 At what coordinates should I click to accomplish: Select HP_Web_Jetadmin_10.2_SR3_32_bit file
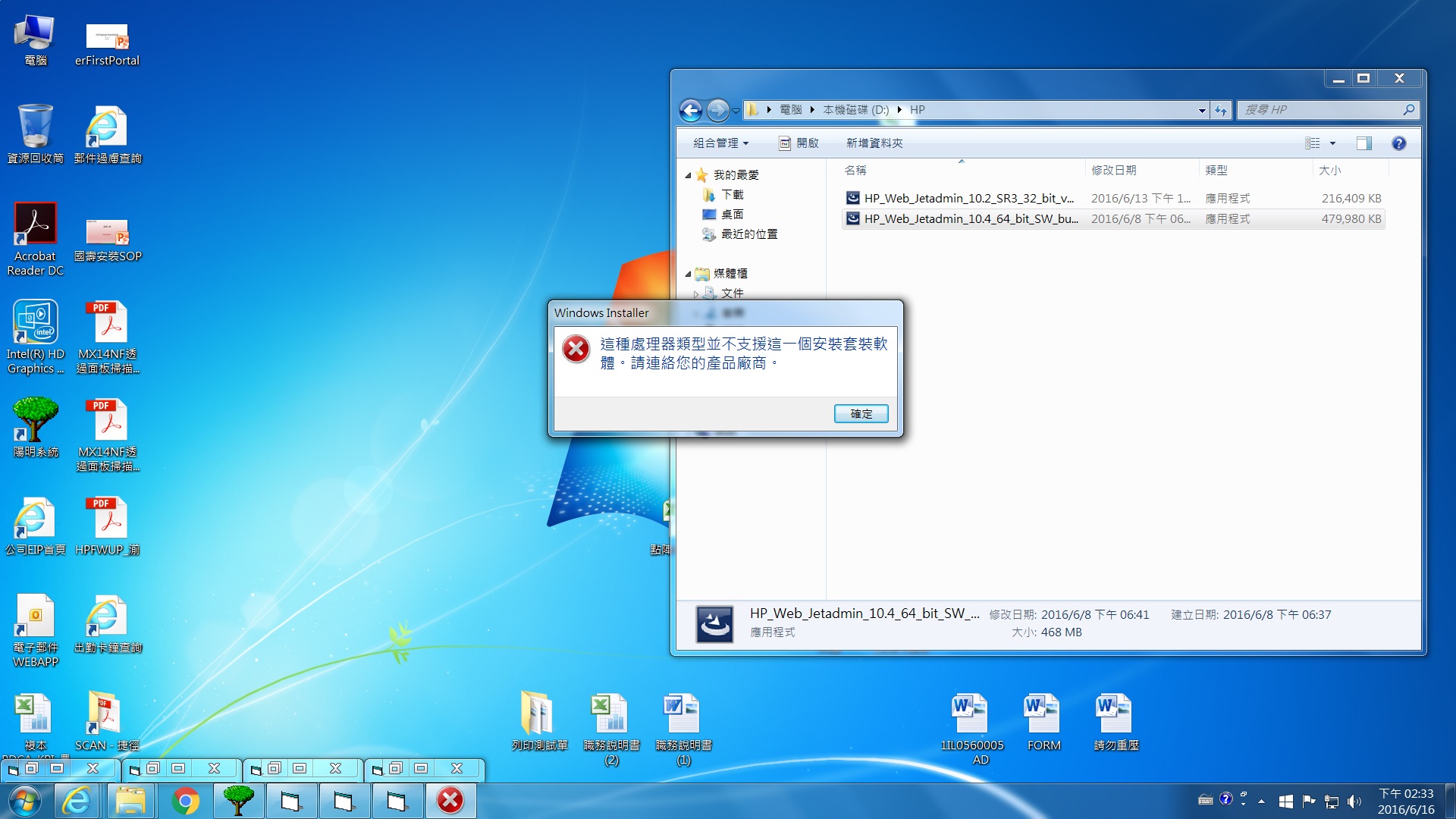[1113, 199]
